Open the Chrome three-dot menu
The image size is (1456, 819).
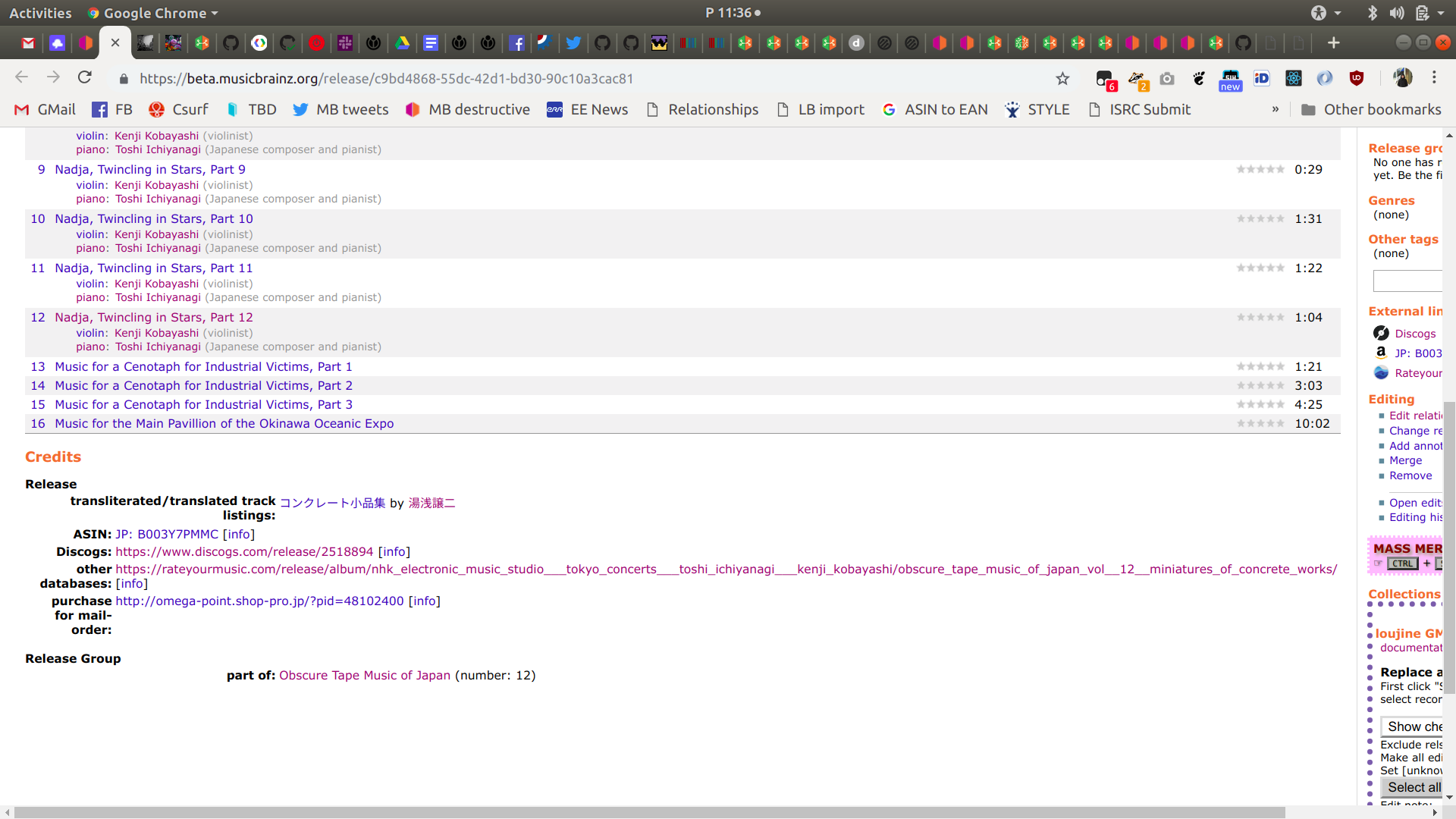pos(1434,78)
